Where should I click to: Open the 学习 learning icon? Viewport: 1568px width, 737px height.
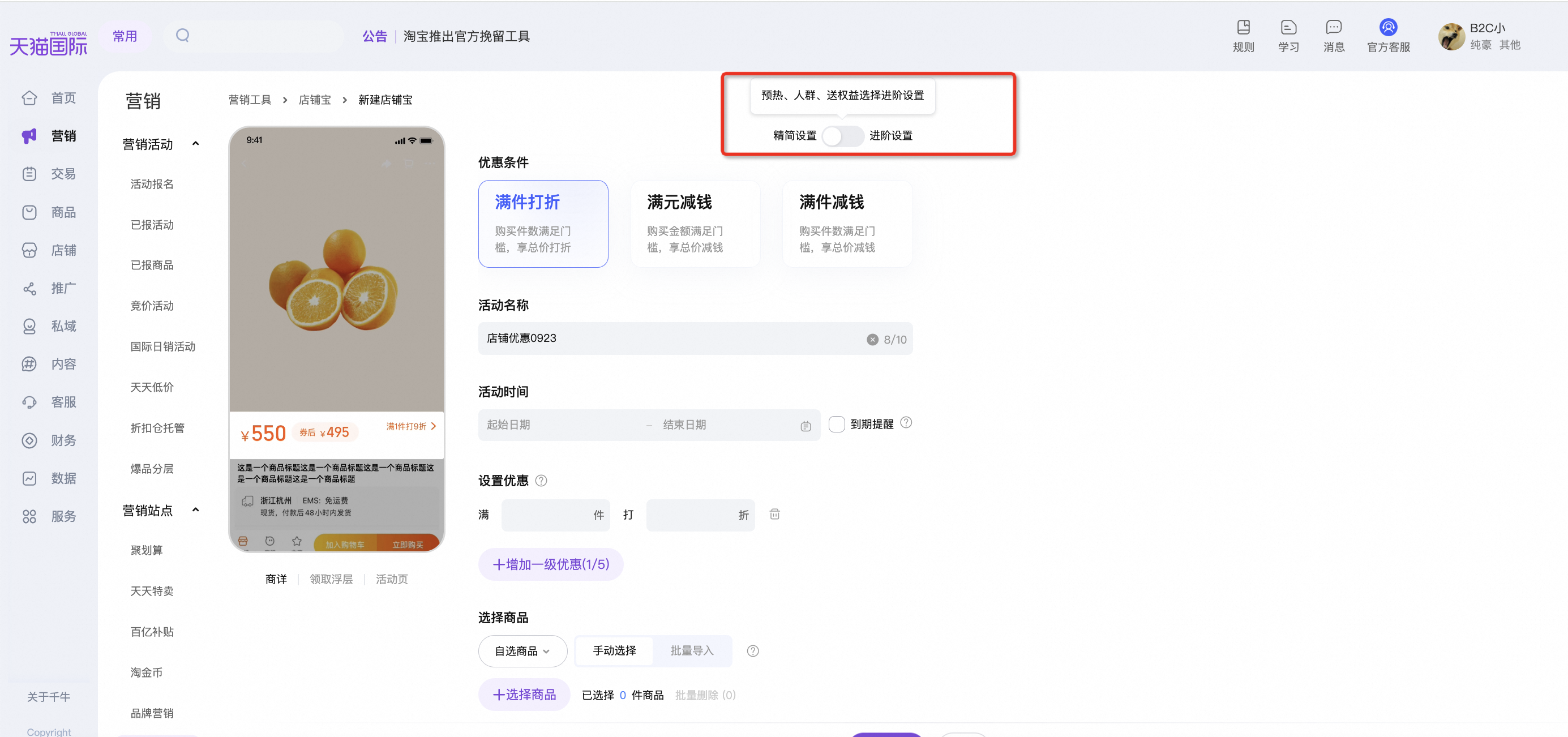tap(1288, 28)
